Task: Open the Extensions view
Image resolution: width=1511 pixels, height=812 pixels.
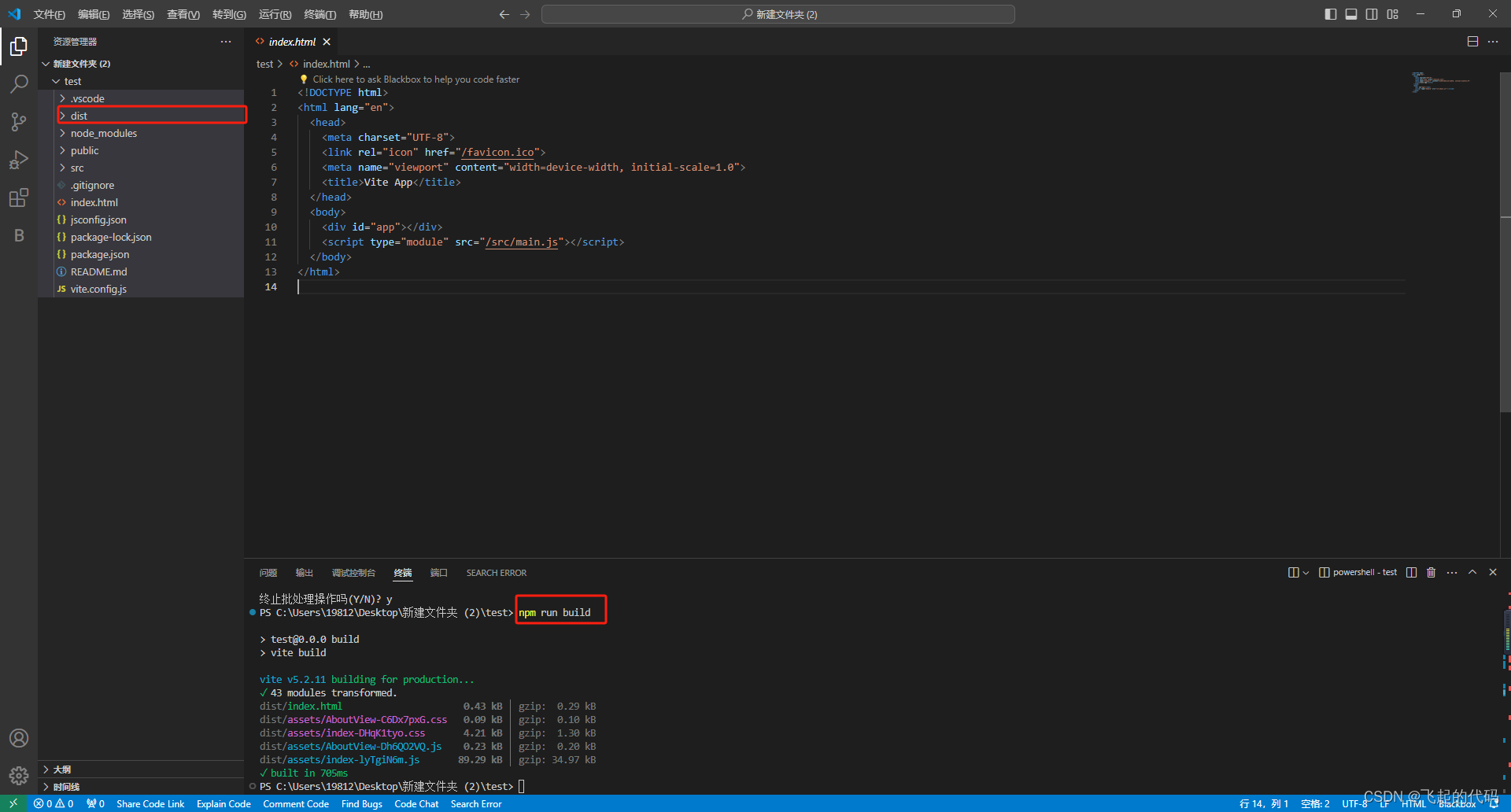Action: 19,197
